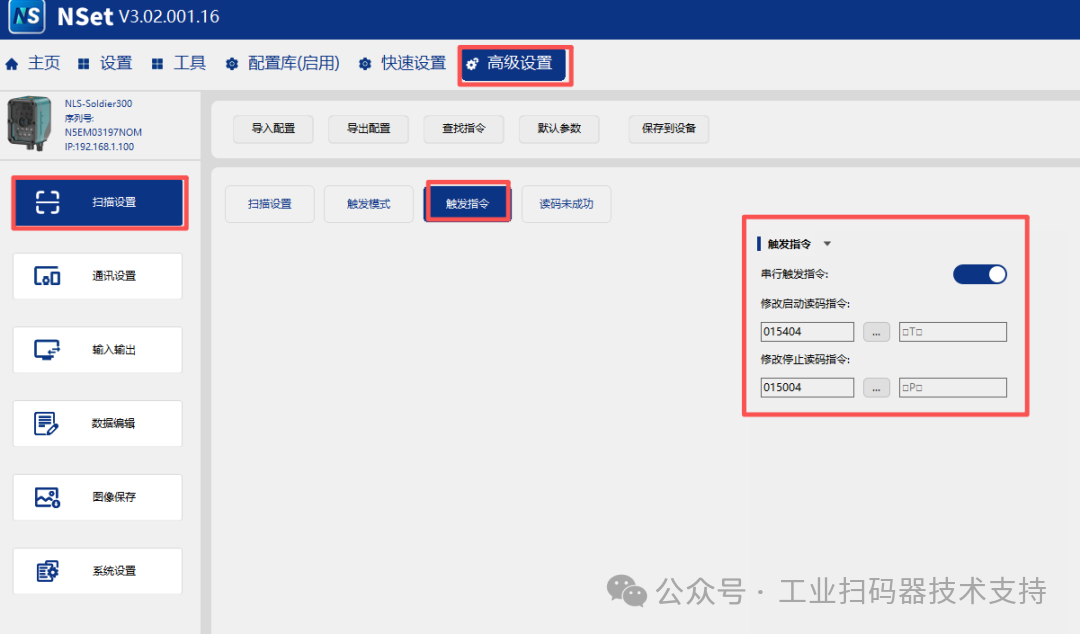Click the 修改停止读码指令 label
The width and height of the screenshot is (1080, 634).
[x=805, y=360]
